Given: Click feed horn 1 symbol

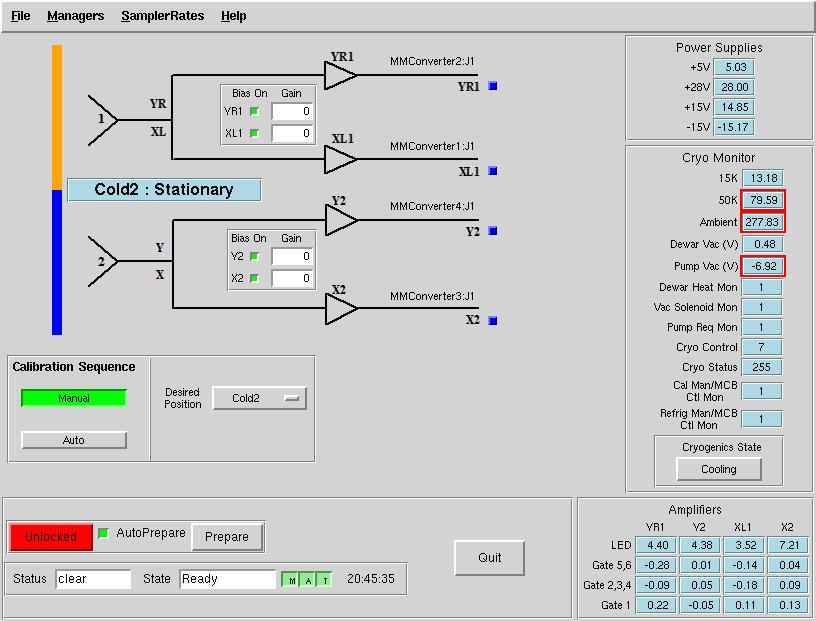Looking at the screenshot, I should coord(103,120).
